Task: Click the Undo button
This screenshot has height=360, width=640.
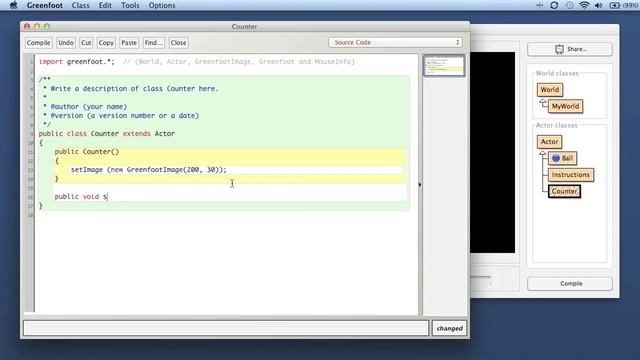Action: (x=66, y=42)
